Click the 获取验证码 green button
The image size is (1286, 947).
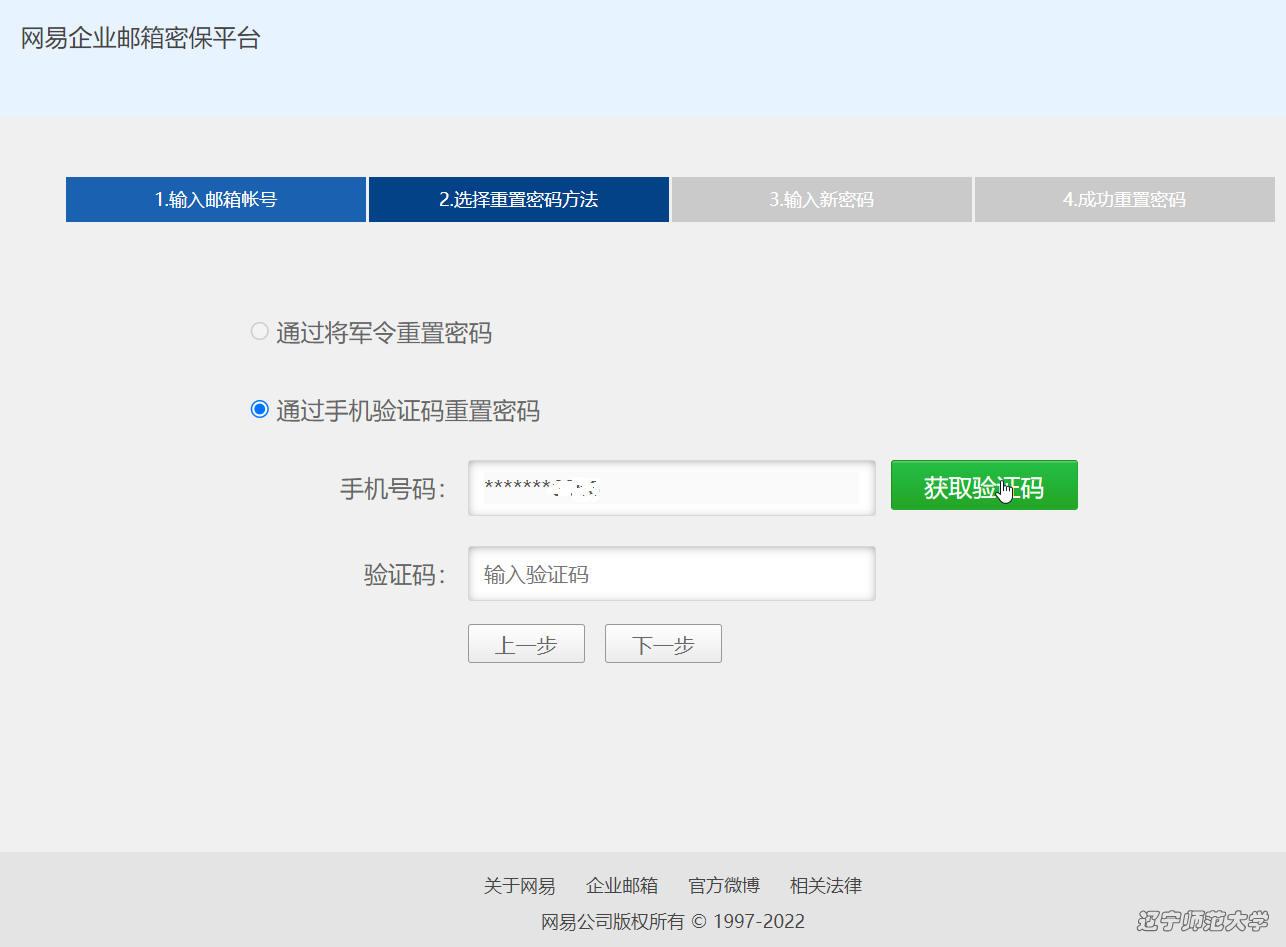[x=984, y=486]
